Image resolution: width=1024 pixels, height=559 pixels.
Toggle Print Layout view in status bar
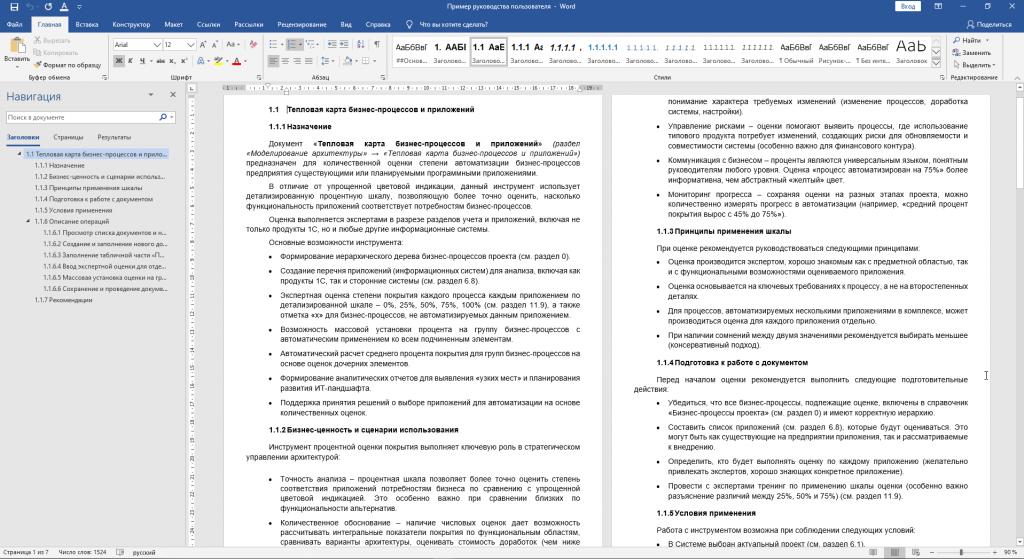(x=895, y=552)
